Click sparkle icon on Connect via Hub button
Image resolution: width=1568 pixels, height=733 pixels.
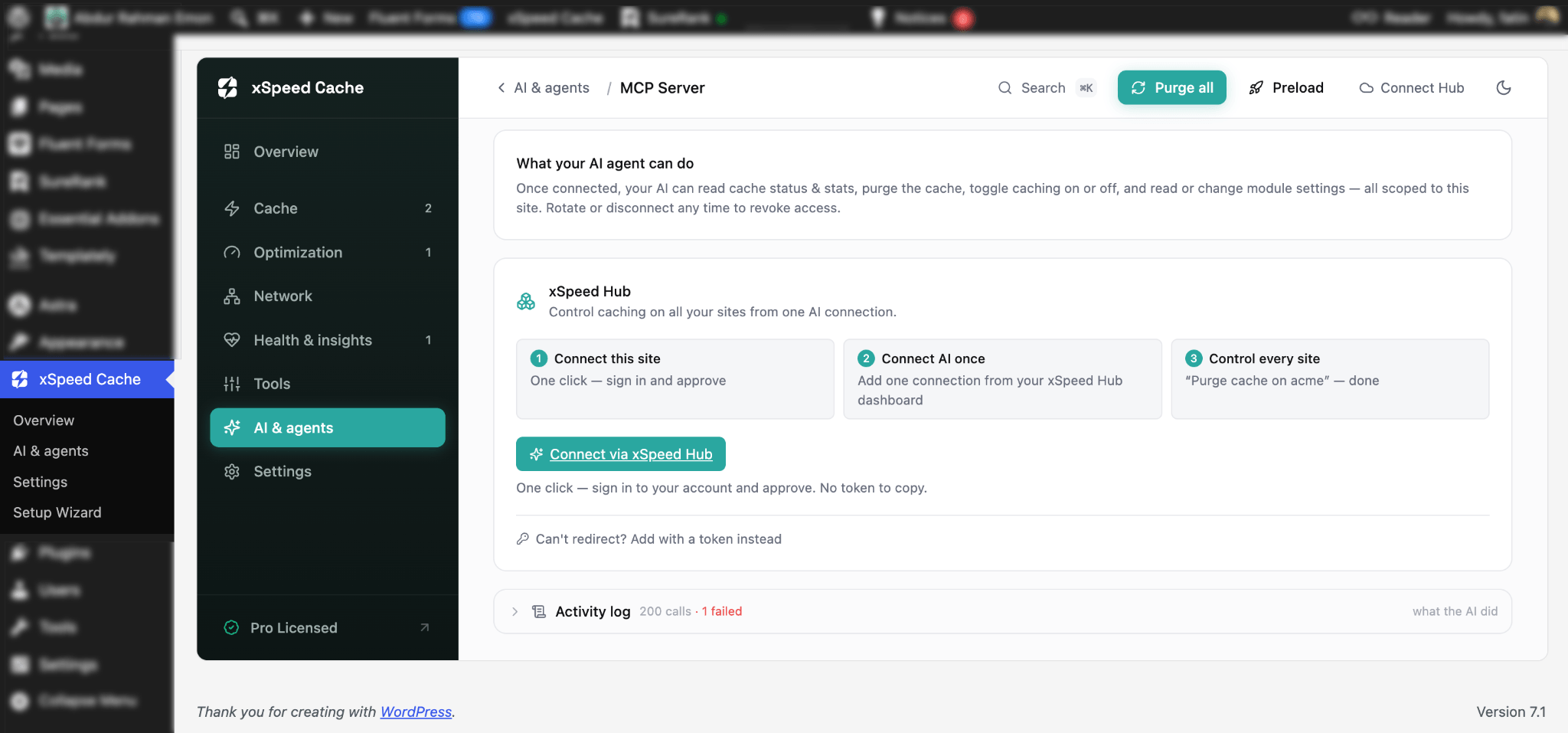[537, 454]
